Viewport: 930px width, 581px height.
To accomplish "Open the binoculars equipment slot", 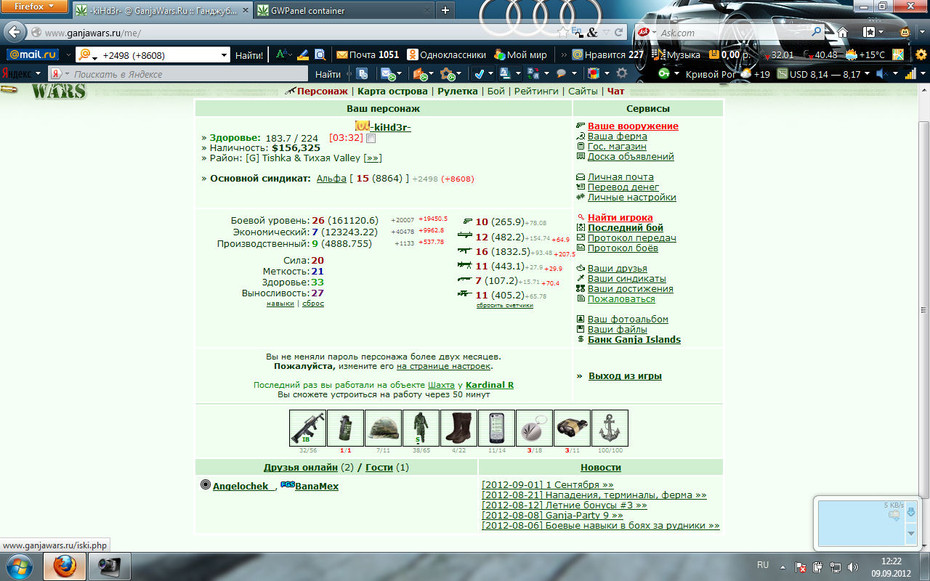I will click(572, 427).
